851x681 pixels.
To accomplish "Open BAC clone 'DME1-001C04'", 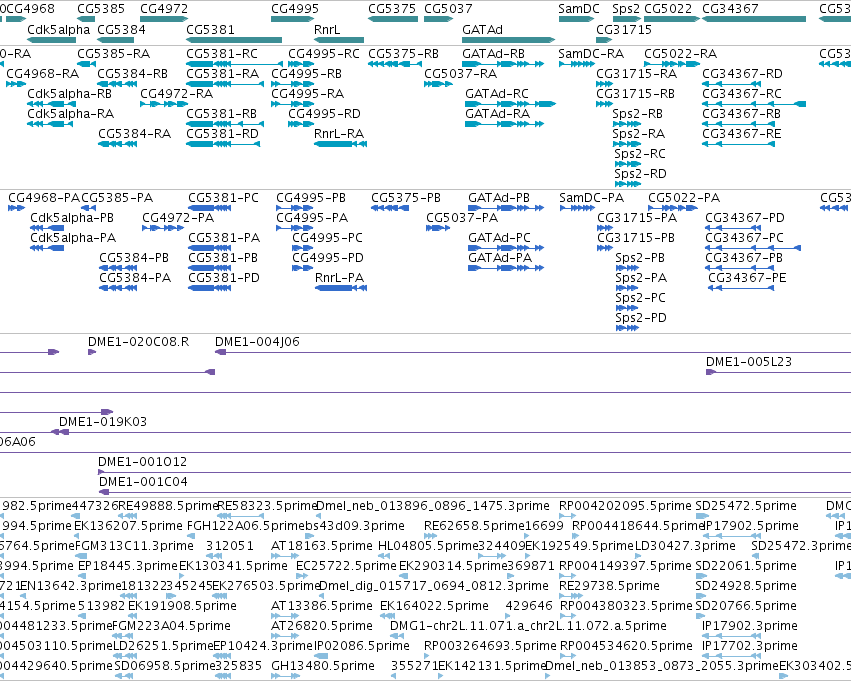I will (143, 482).
